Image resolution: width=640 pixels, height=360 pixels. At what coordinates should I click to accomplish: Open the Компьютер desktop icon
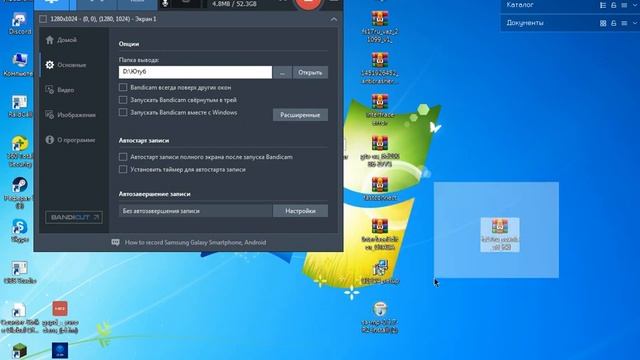click(19, 64)
